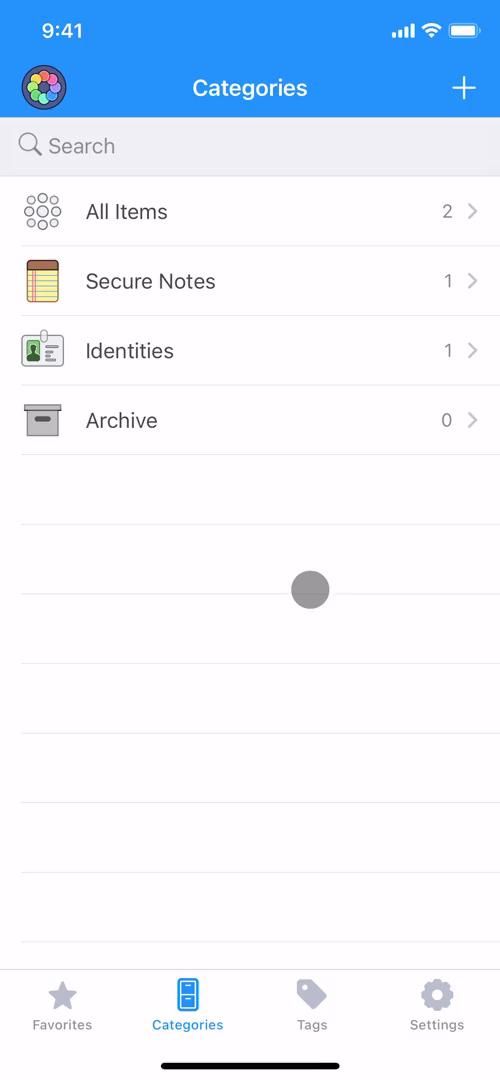Open the Identities category label
This screenshot has width=500, height=1080.
coord(129,351)
